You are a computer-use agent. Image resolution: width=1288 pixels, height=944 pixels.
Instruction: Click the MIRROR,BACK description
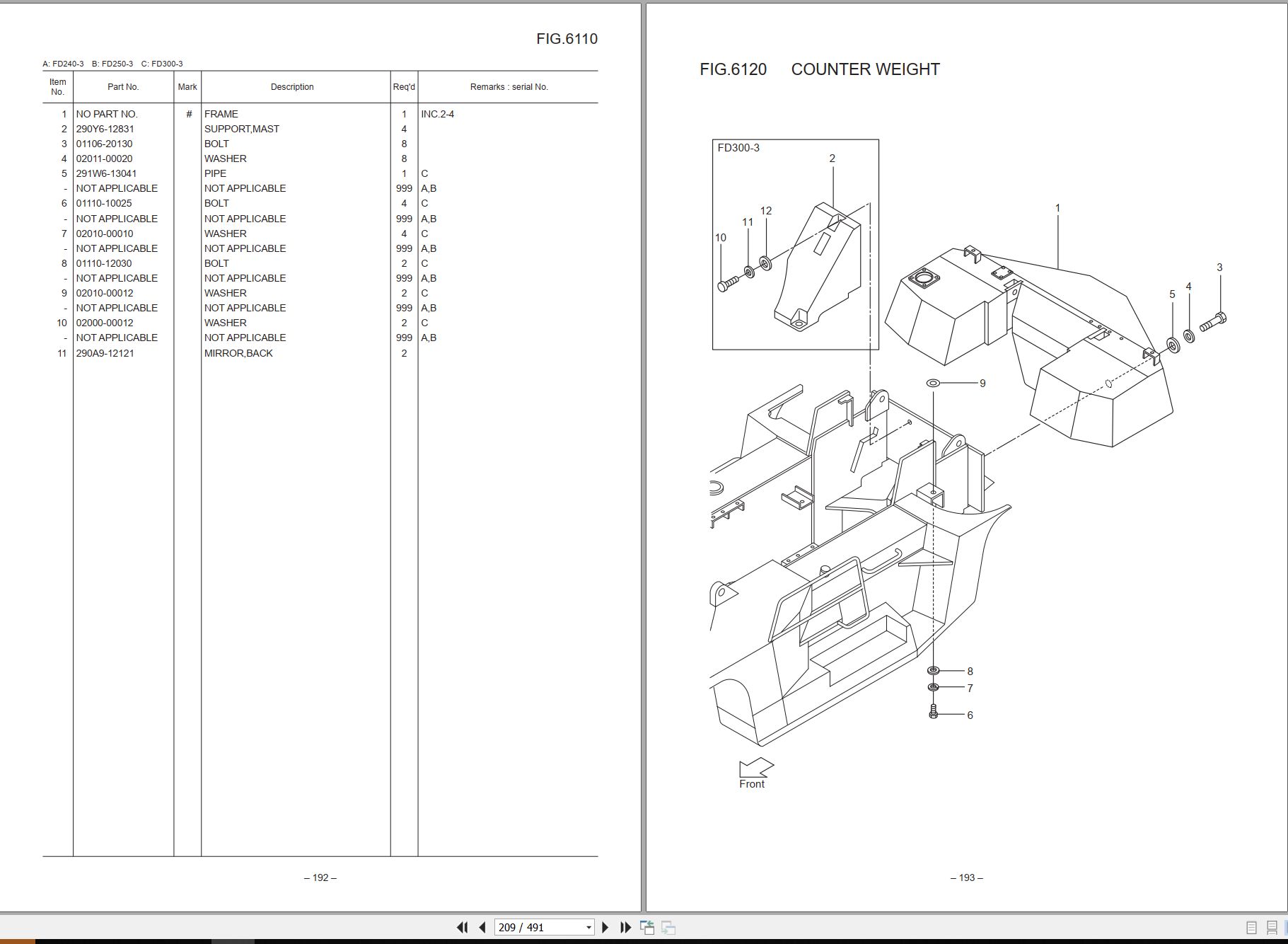click(238, 353)
